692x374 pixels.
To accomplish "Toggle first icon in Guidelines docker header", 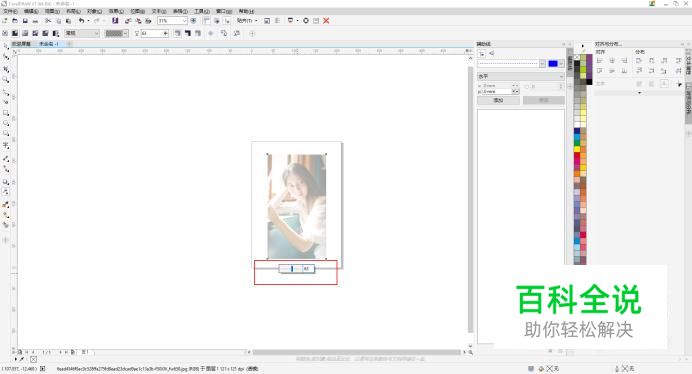I will [x=482, y=53].
